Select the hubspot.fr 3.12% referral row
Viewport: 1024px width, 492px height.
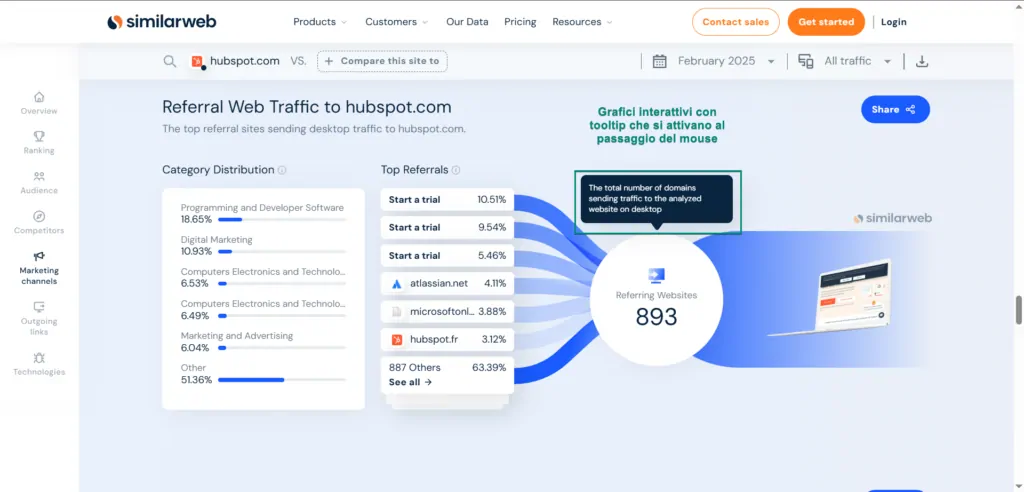tap(447, 340)
